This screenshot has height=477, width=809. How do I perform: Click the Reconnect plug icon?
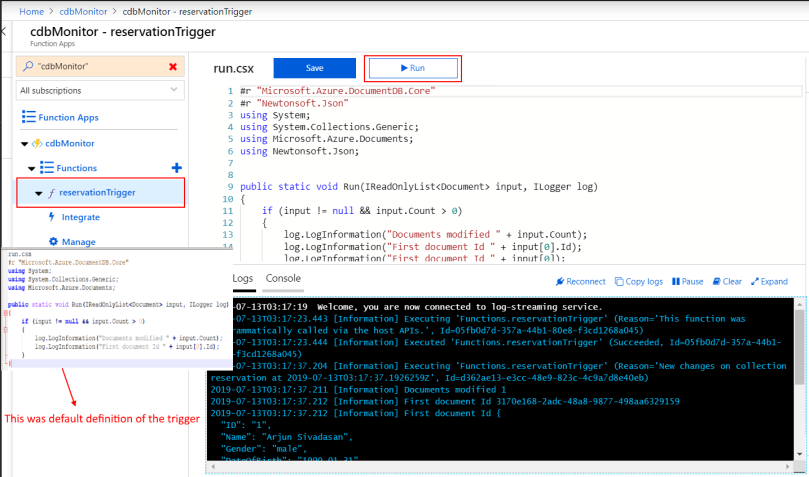click(x=560, y=282)
